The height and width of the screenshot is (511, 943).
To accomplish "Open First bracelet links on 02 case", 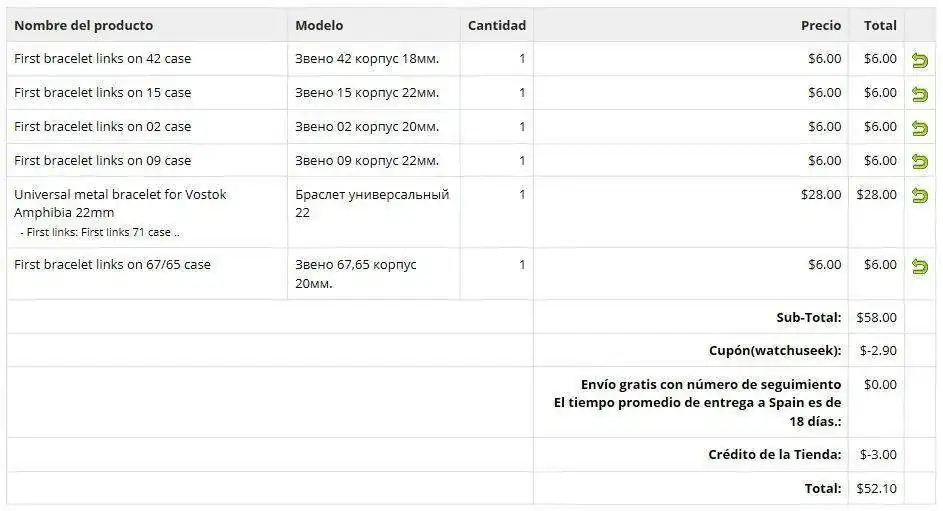I will tap(102, 127).
